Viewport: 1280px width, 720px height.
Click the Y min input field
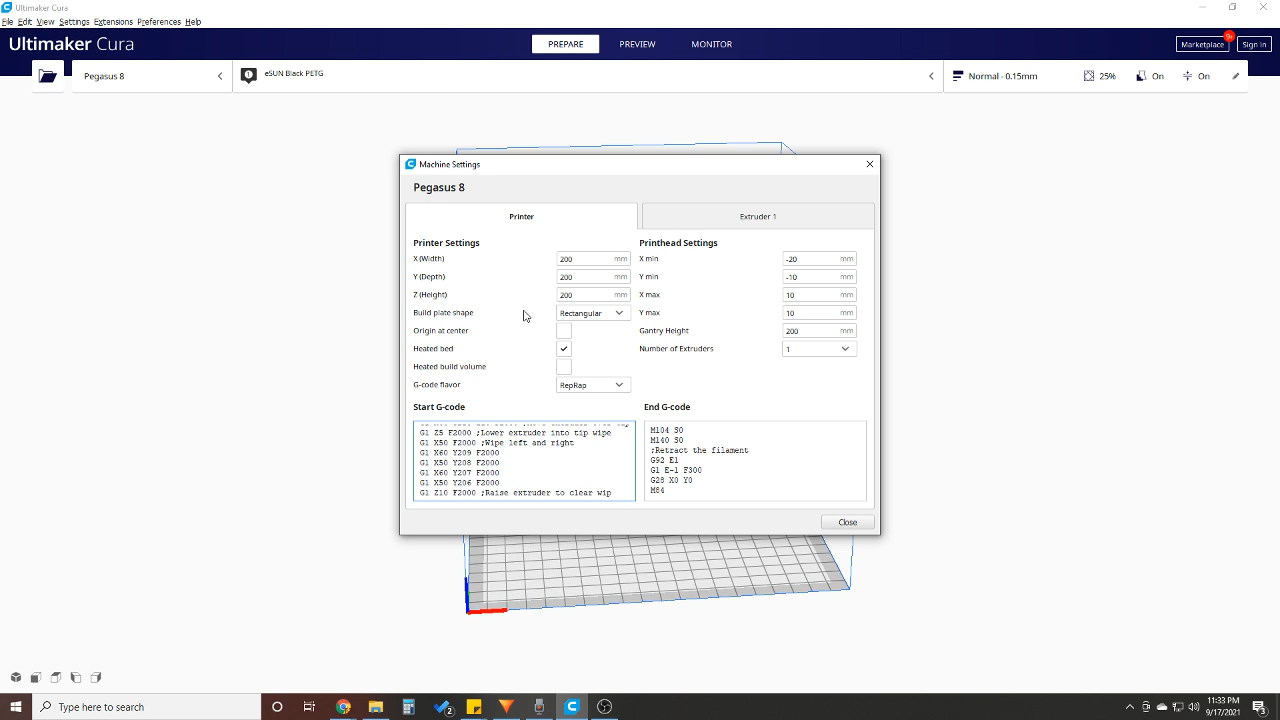tap(819, 277)
